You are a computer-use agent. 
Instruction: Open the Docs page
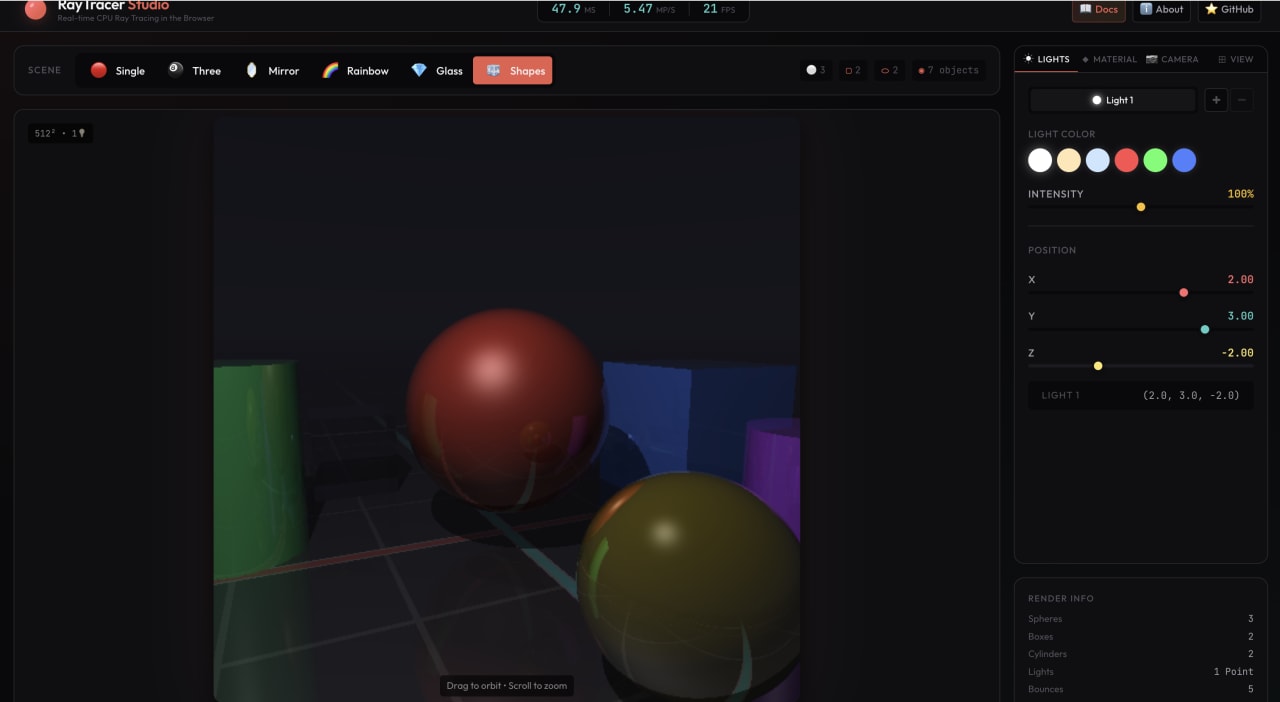click(1099, 10)
